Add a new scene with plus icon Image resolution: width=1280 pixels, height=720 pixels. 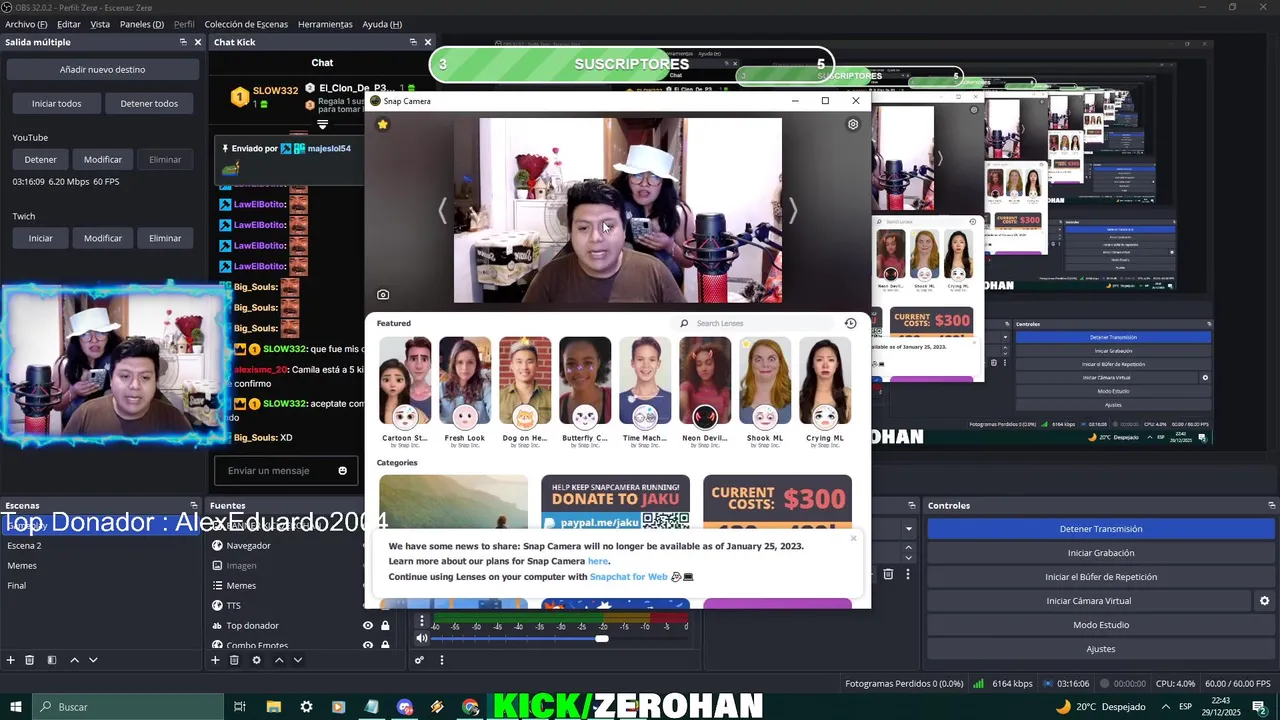11,660
